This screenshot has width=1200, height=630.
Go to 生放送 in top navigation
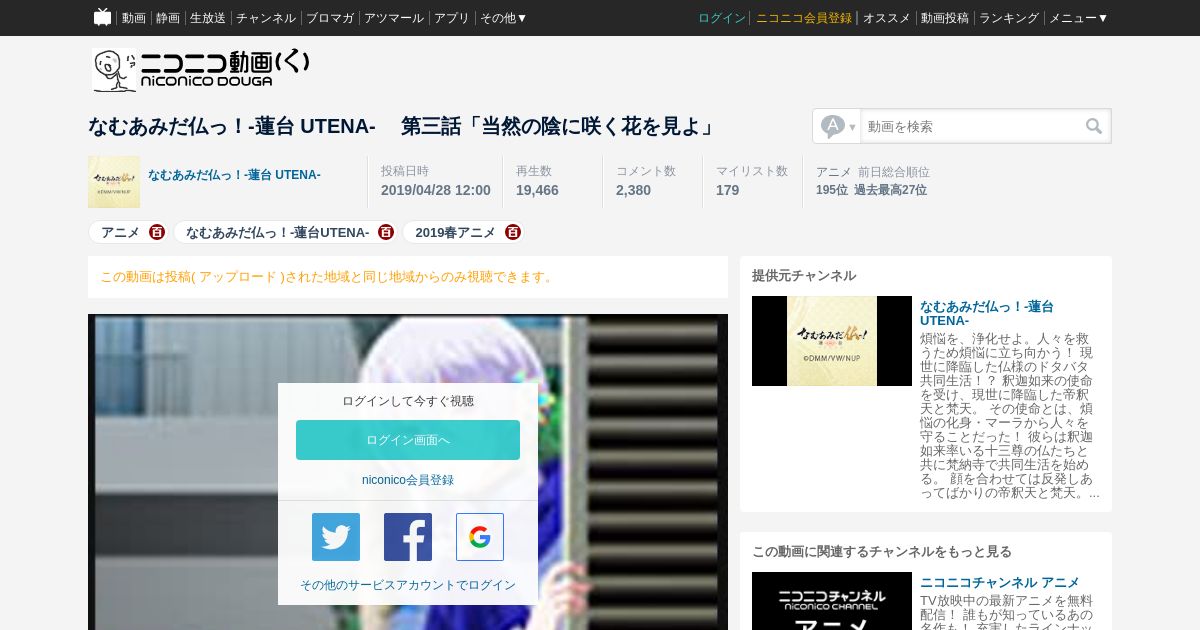point(208,18)
